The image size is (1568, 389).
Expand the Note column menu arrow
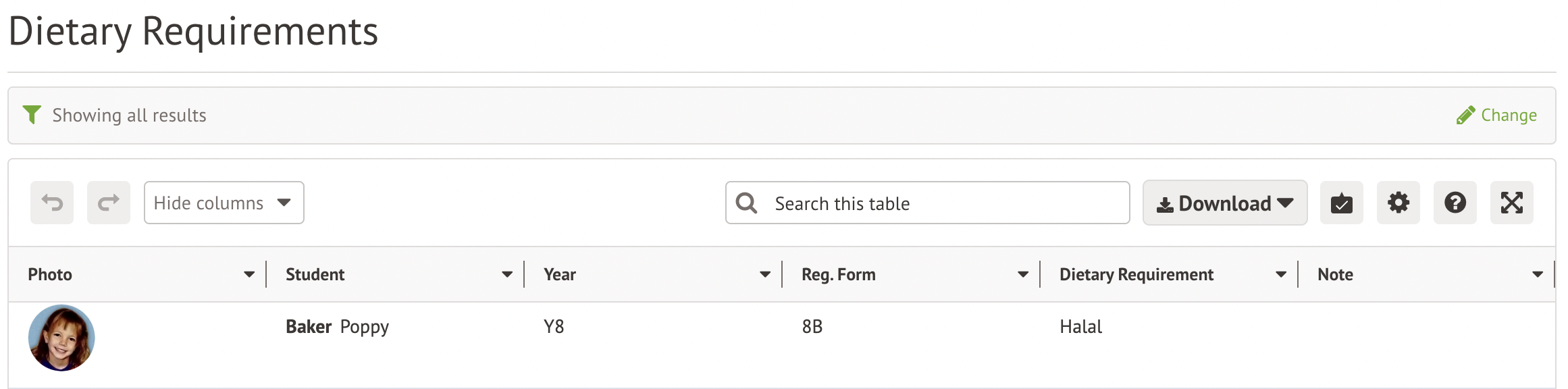pyautogui.click(x=1538, y=274)
